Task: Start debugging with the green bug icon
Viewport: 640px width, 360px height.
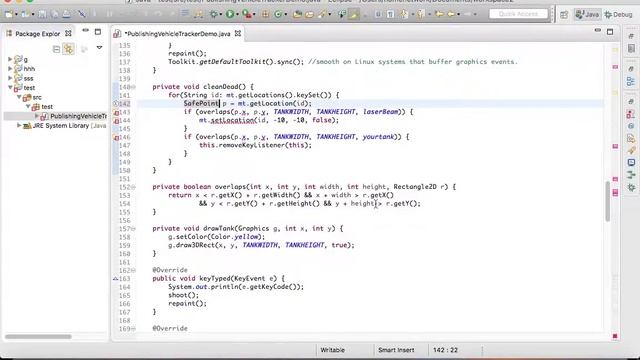Action: pos(213,14)
